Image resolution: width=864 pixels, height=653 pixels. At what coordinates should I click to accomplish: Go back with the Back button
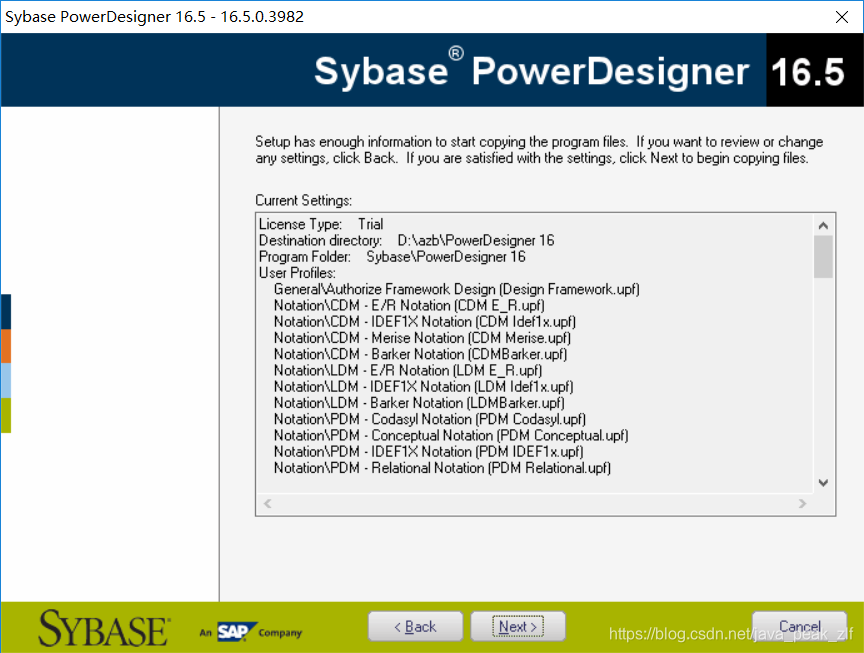[415, 627]
